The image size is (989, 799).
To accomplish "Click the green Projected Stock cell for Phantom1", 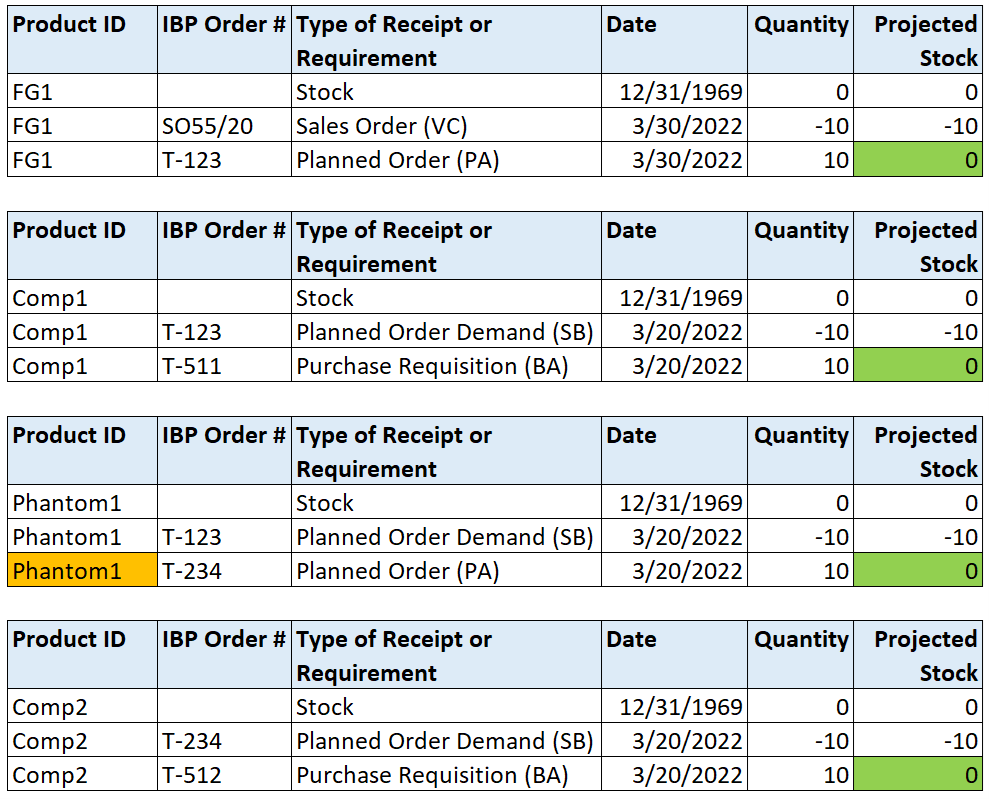I will [918, 571].
